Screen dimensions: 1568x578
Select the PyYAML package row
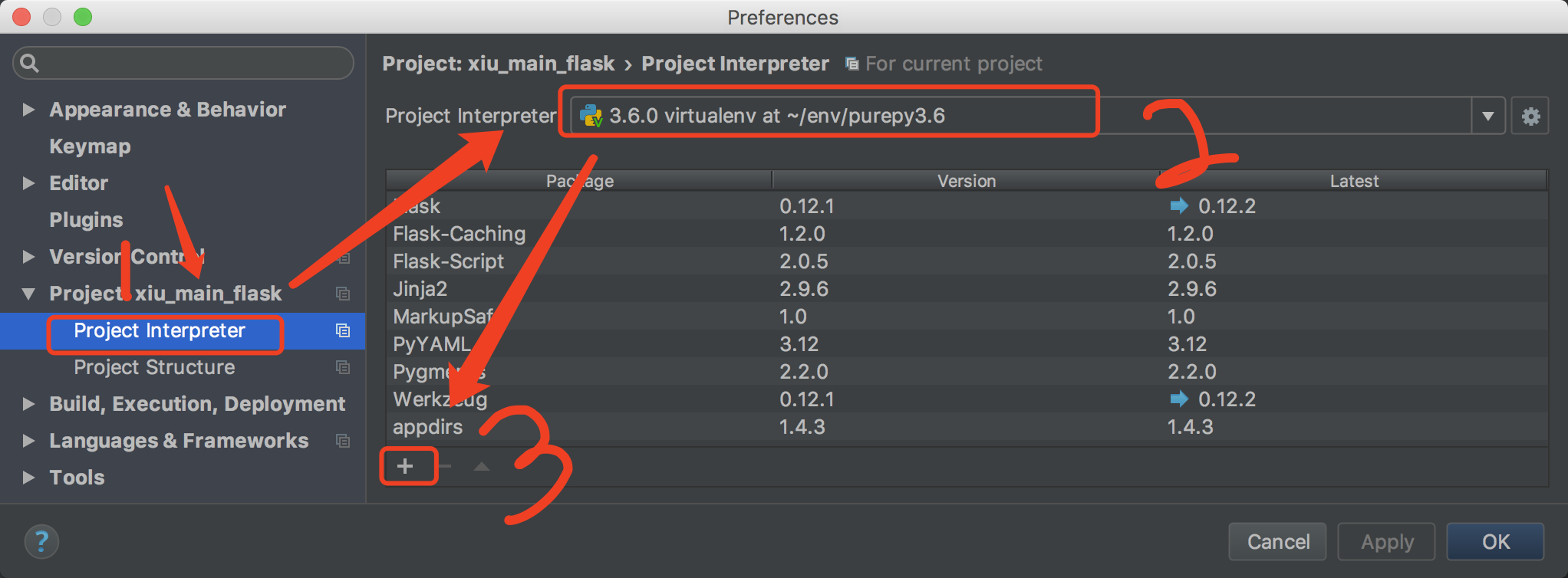coord(967,344)
